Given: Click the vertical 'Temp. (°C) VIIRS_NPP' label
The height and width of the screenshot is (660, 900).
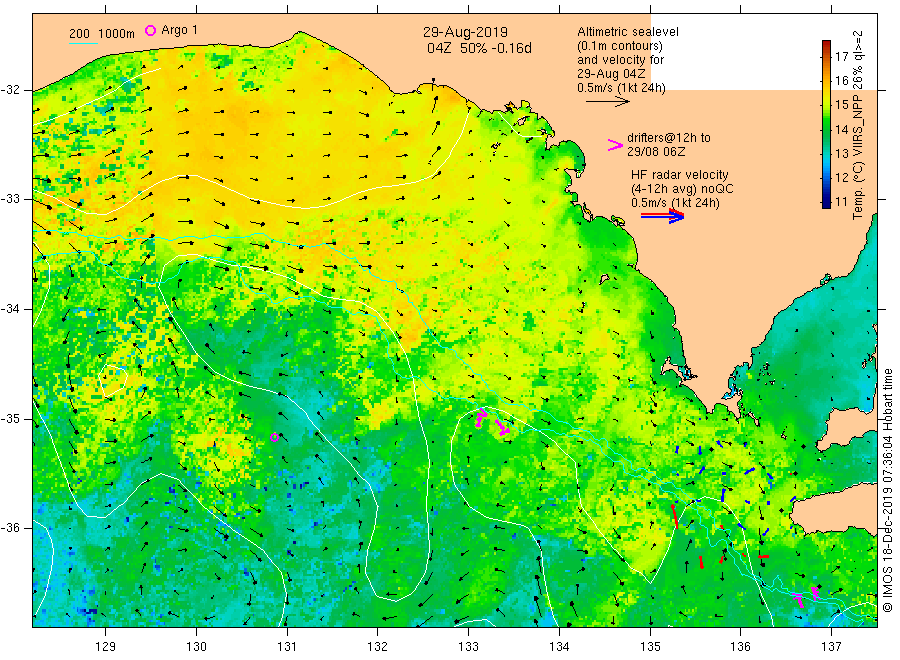Looking at the screenshot, I should click(858, 155).
